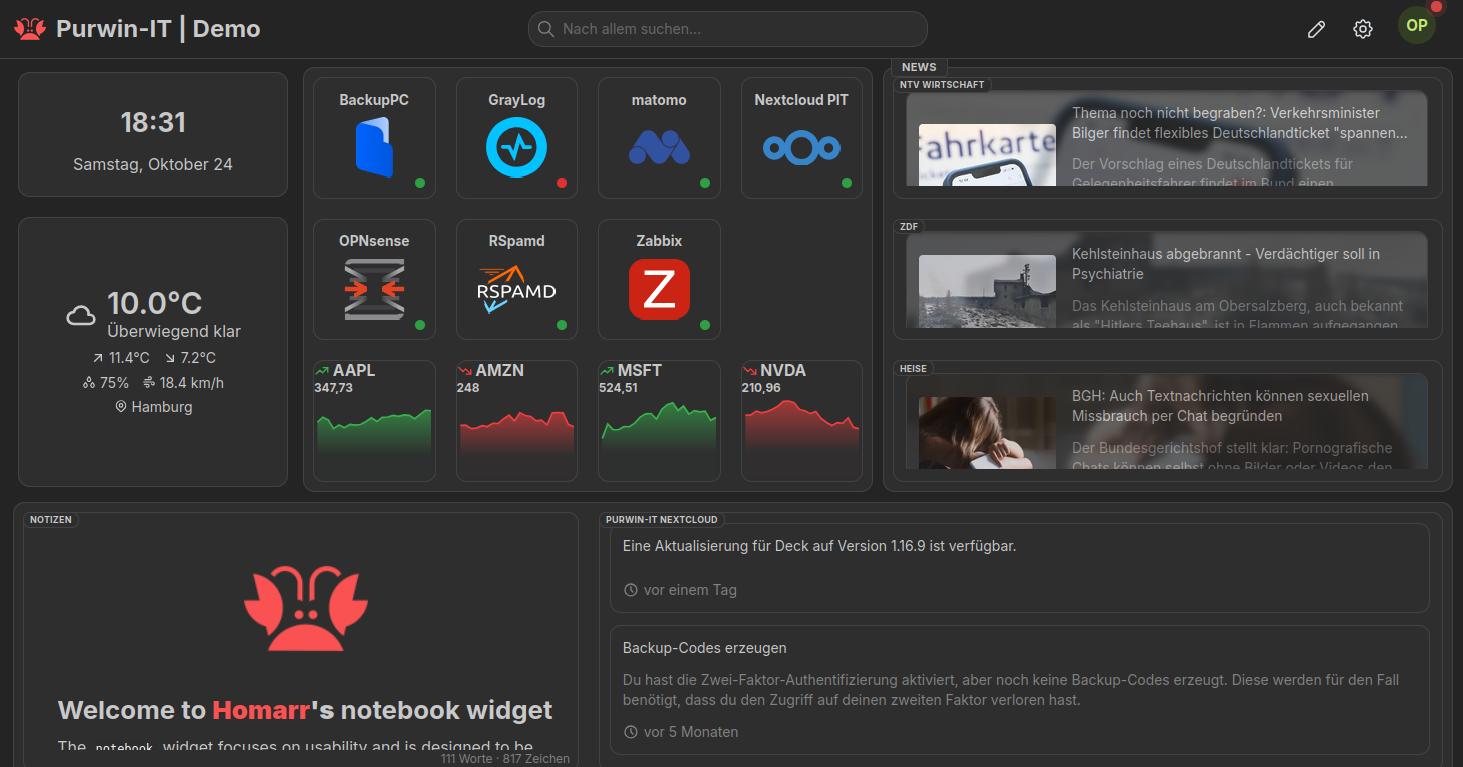The height and width of the screenshot is (767, 1463).
Task: Click the '111 Worte · 817 Zeichen' counter
Action: 505,759
